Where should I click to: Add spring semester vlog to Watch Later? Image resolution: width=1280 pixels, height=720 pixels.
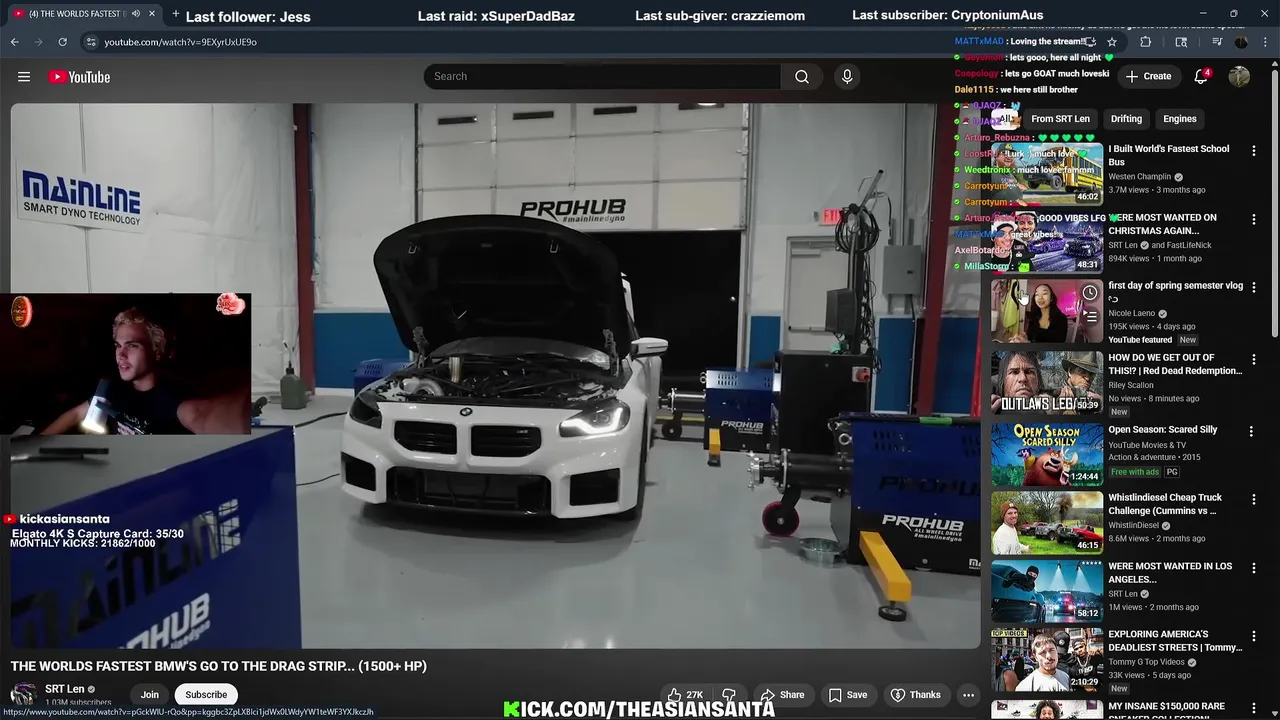(1089, 293)
